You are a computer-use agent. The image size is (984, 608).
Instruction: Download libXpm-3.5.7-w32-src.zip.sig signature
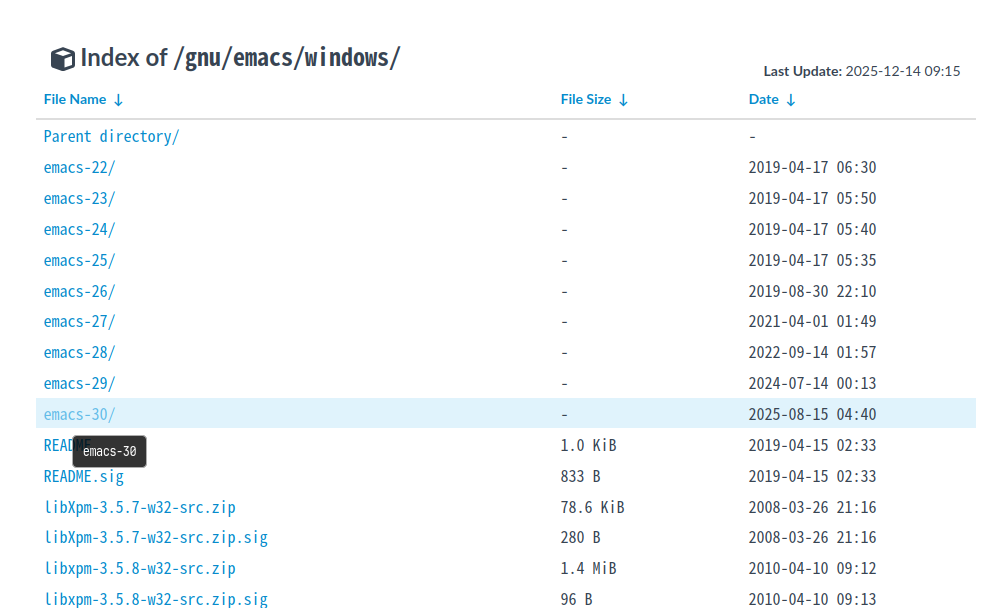[156, 538]
